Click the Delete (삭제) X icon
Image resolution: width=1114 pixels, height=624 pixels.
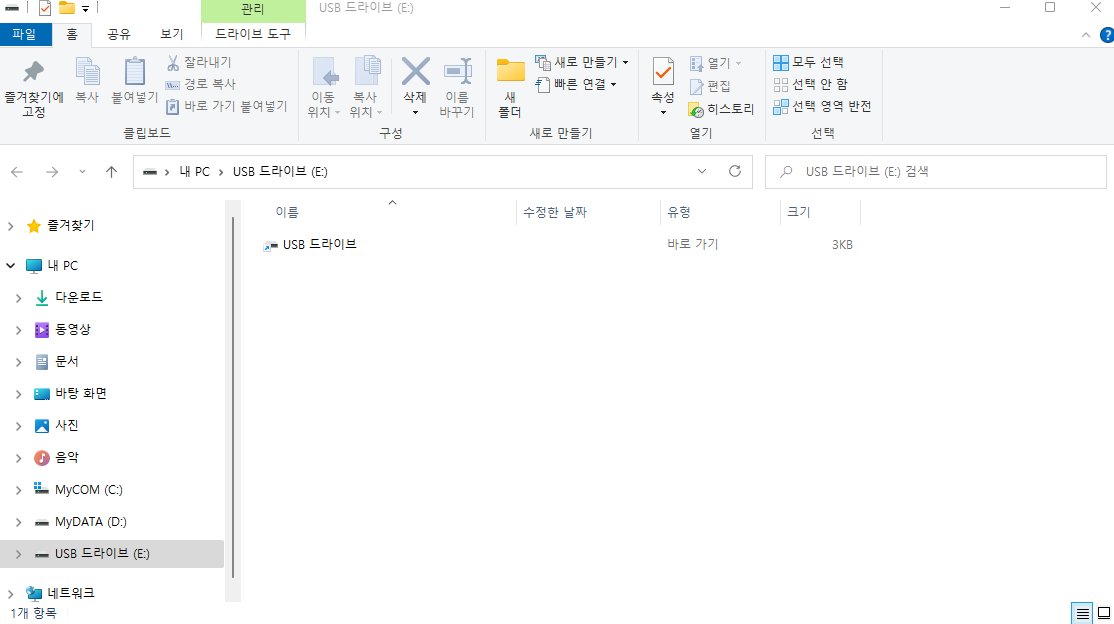point(416,71)
